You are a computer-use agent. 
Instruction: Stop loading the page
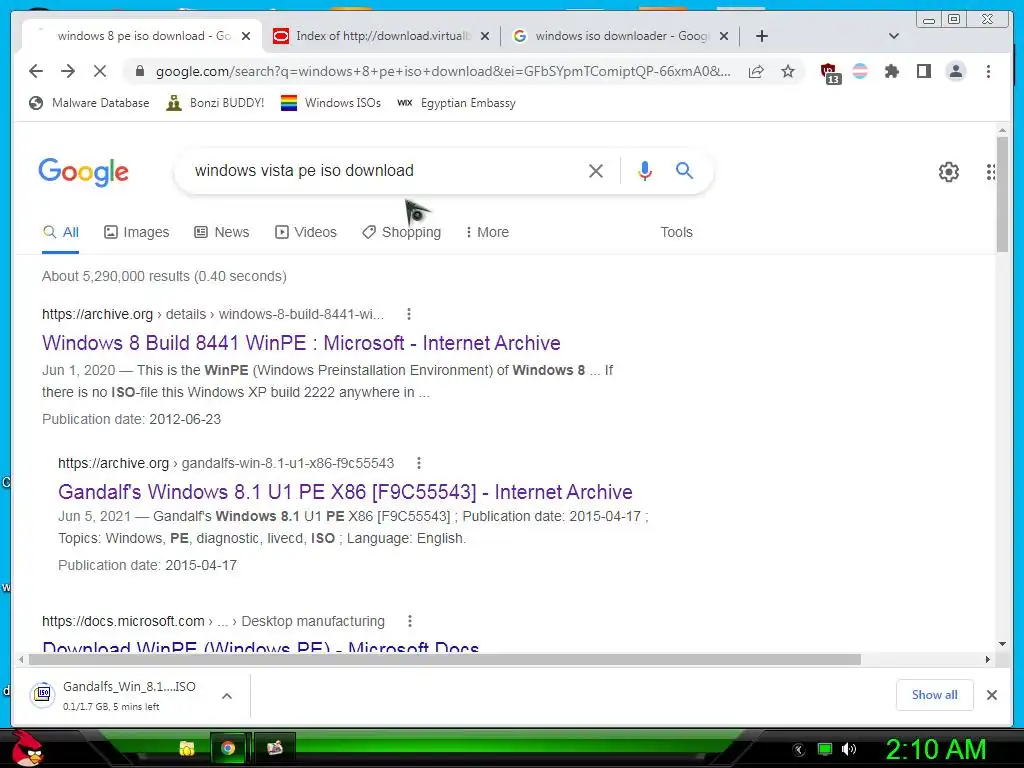point(100,71)
